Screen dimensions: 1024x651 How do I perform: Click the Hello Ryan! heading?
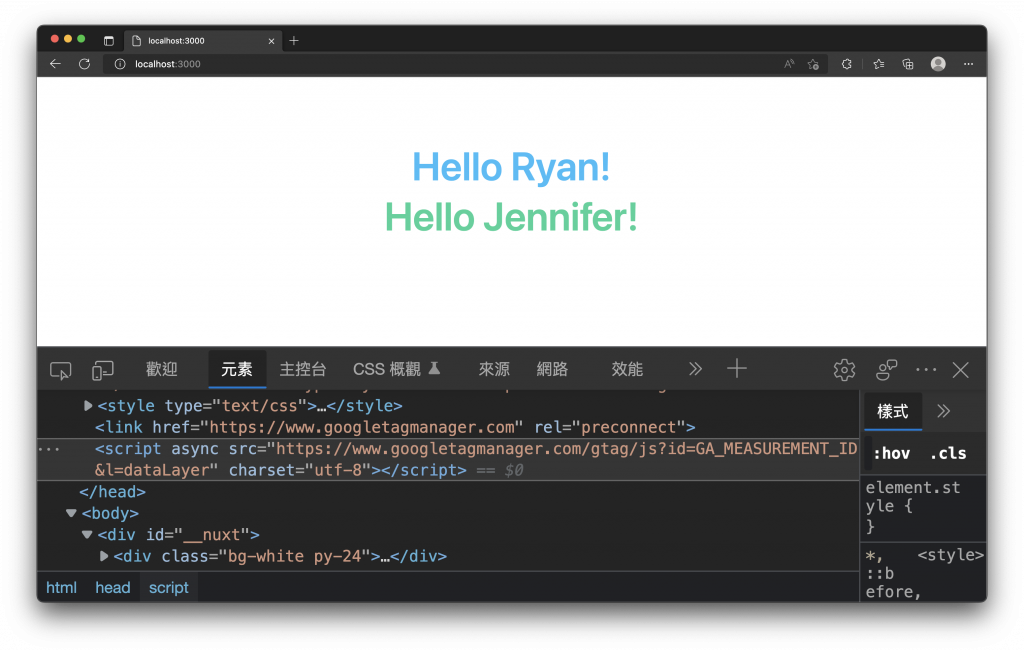(511, 167)
